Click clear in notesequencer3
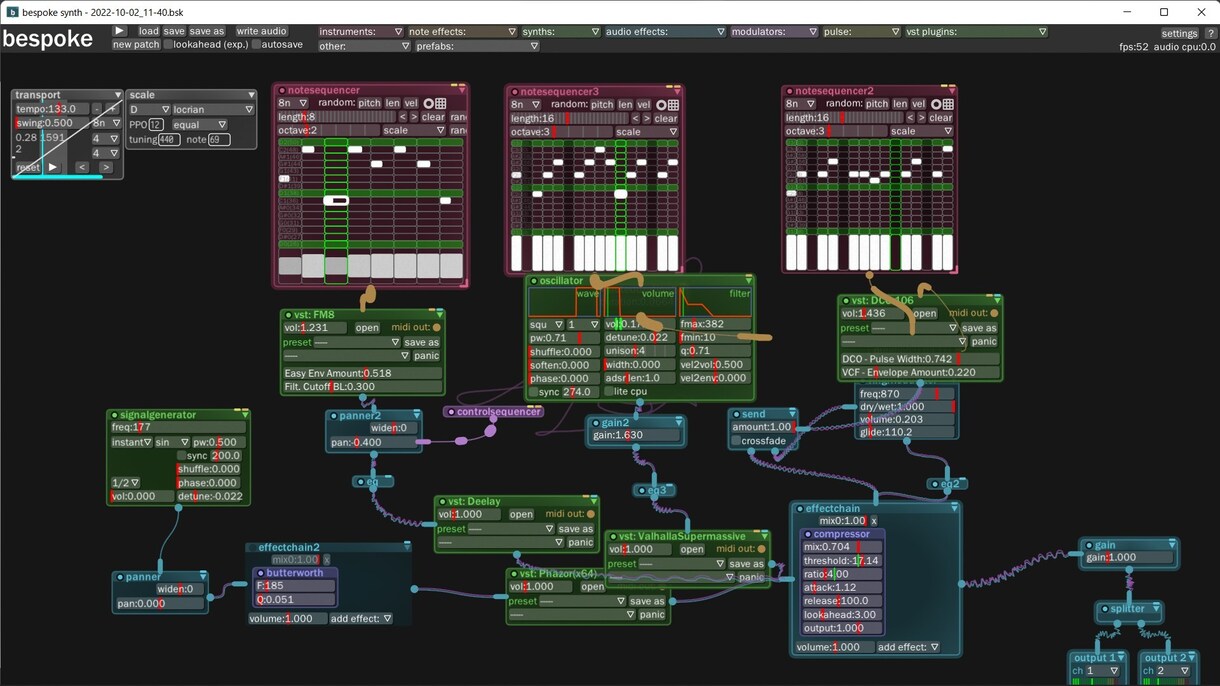The height and width of the screenshot is (686, 1220). pyautogui.click(x=666, y=118)
